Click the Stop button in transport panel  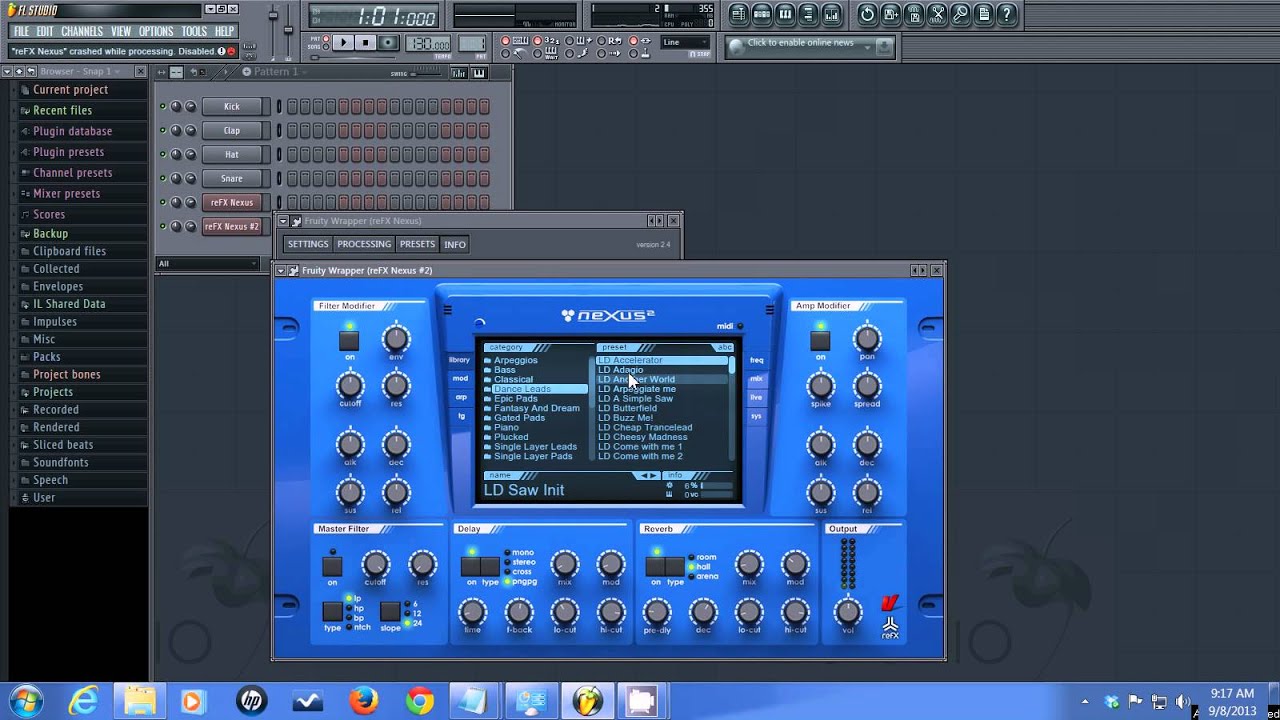click(365, 43)
